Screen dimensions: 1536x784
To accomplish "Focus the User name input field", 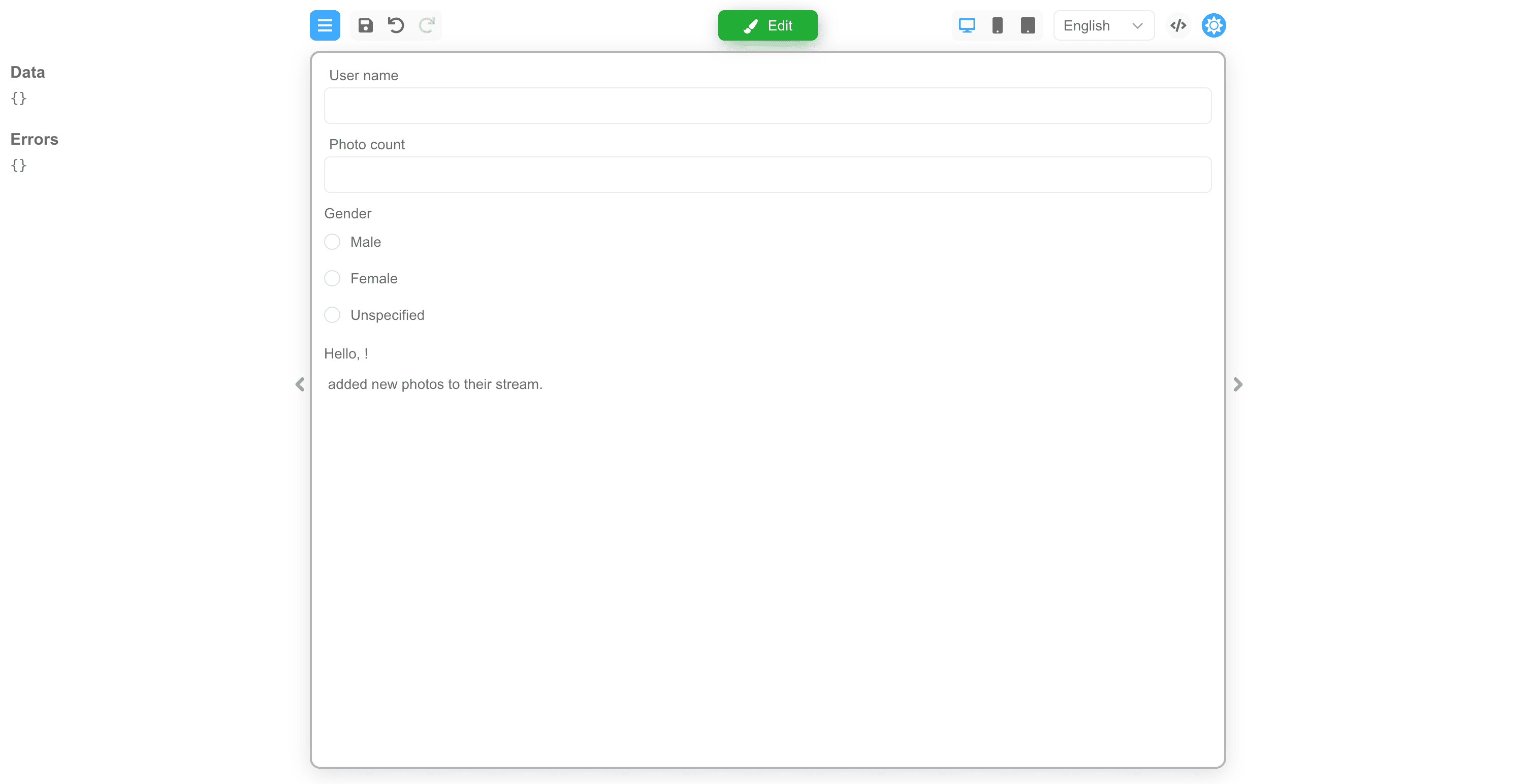I will pyautogui.click(x=767, y=106).
